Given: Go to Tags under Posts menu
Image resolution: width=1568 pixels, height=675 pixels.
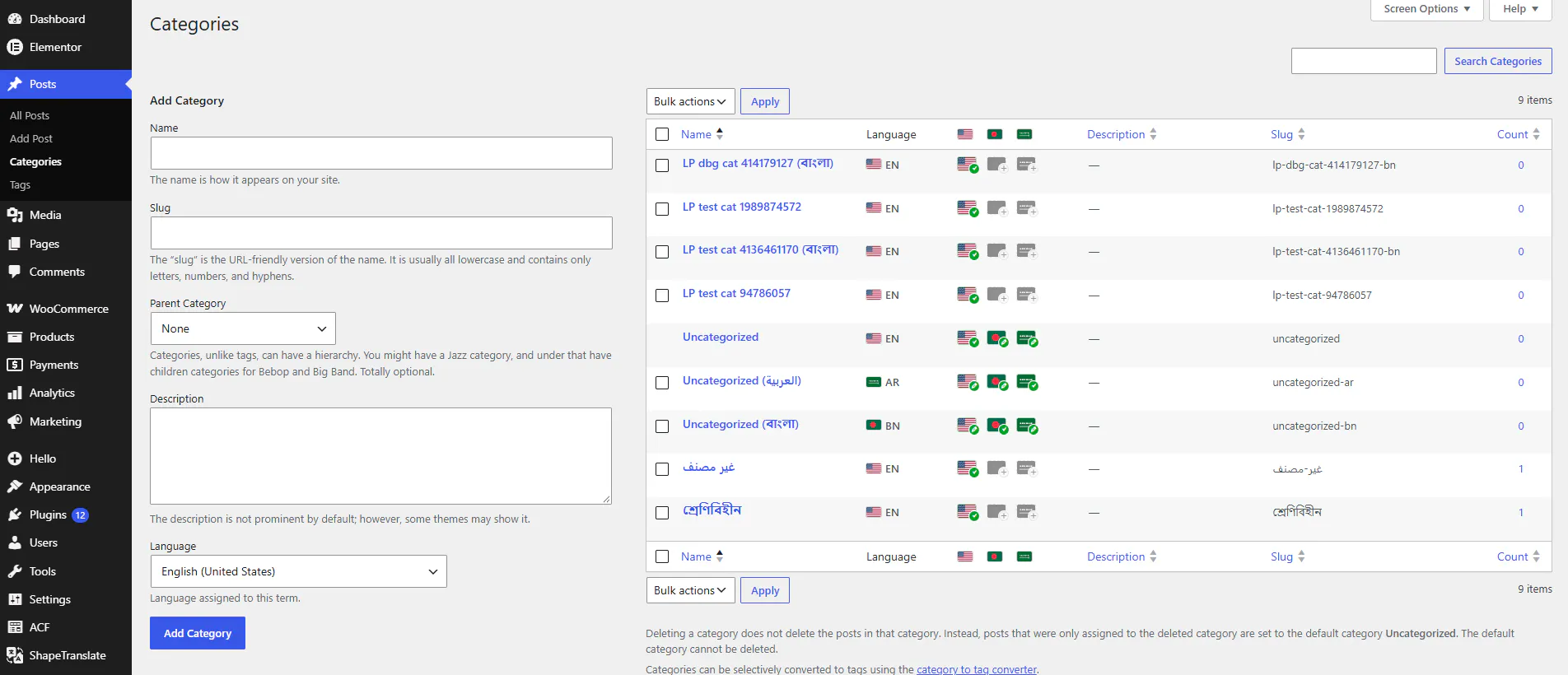Looking at the screenshot, I should 20,185.
